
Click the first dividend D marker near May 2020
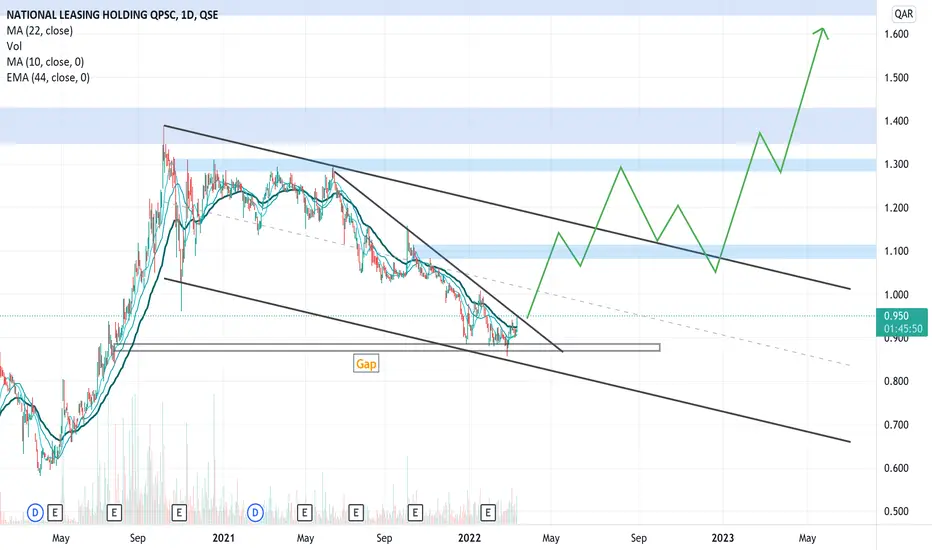point(35,512)
